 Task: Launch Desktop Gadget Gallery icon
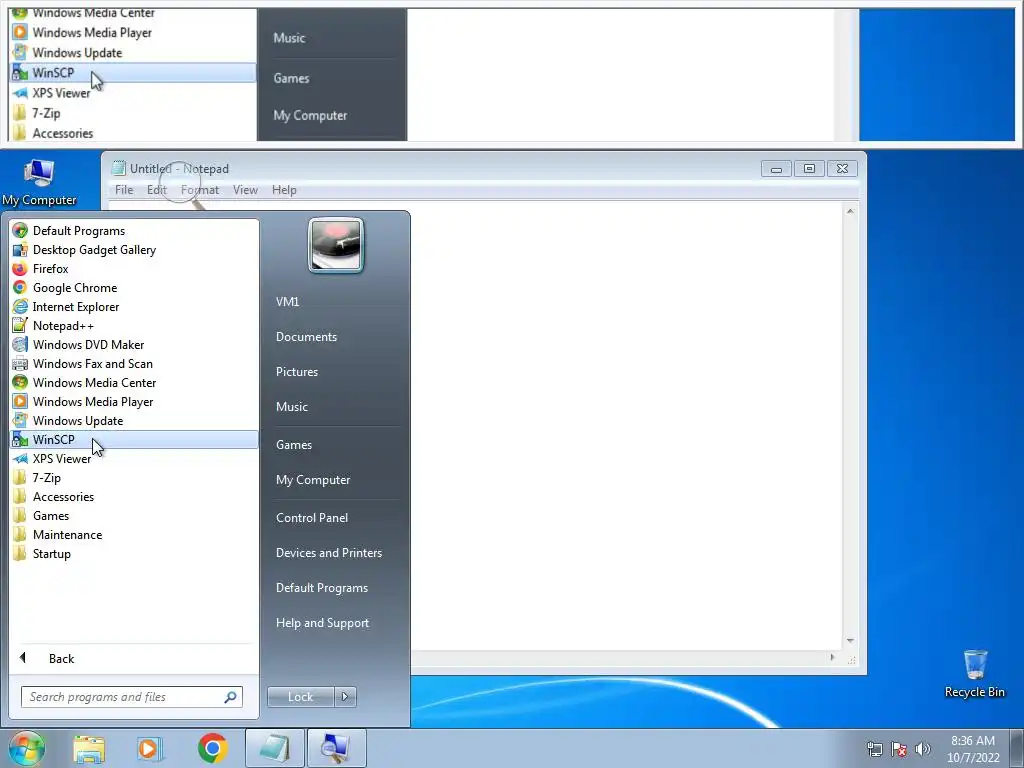(x=20, y=249)
